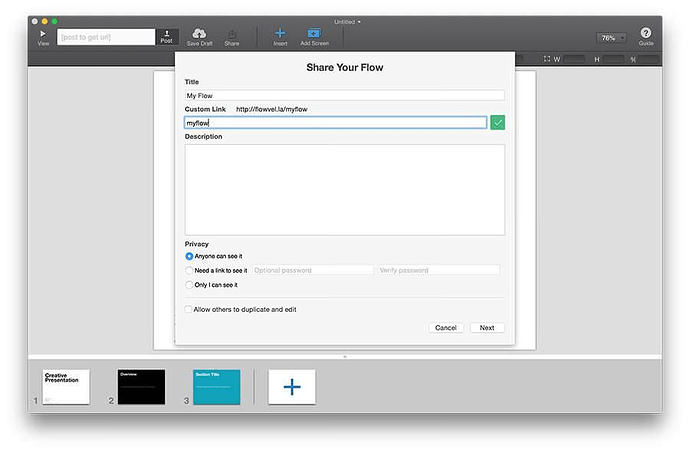Click the Save Draft cloud icon
Screen dimensions: 690x453
pyautogui.click(x=199, y=33)
